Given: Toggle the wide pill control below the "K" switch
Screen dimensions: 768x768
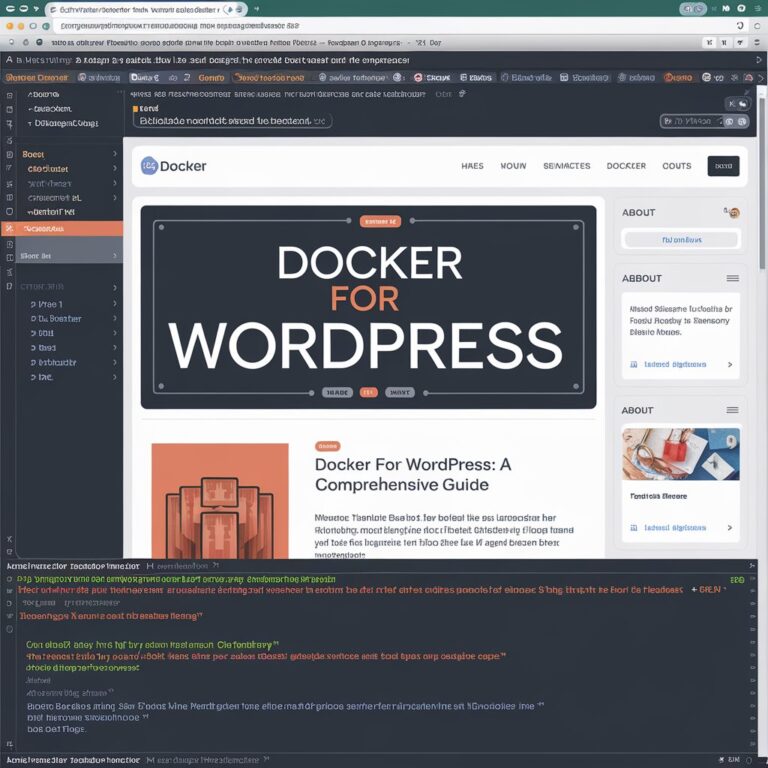Looking at the screenshot, I should click(x=705, y=121).
